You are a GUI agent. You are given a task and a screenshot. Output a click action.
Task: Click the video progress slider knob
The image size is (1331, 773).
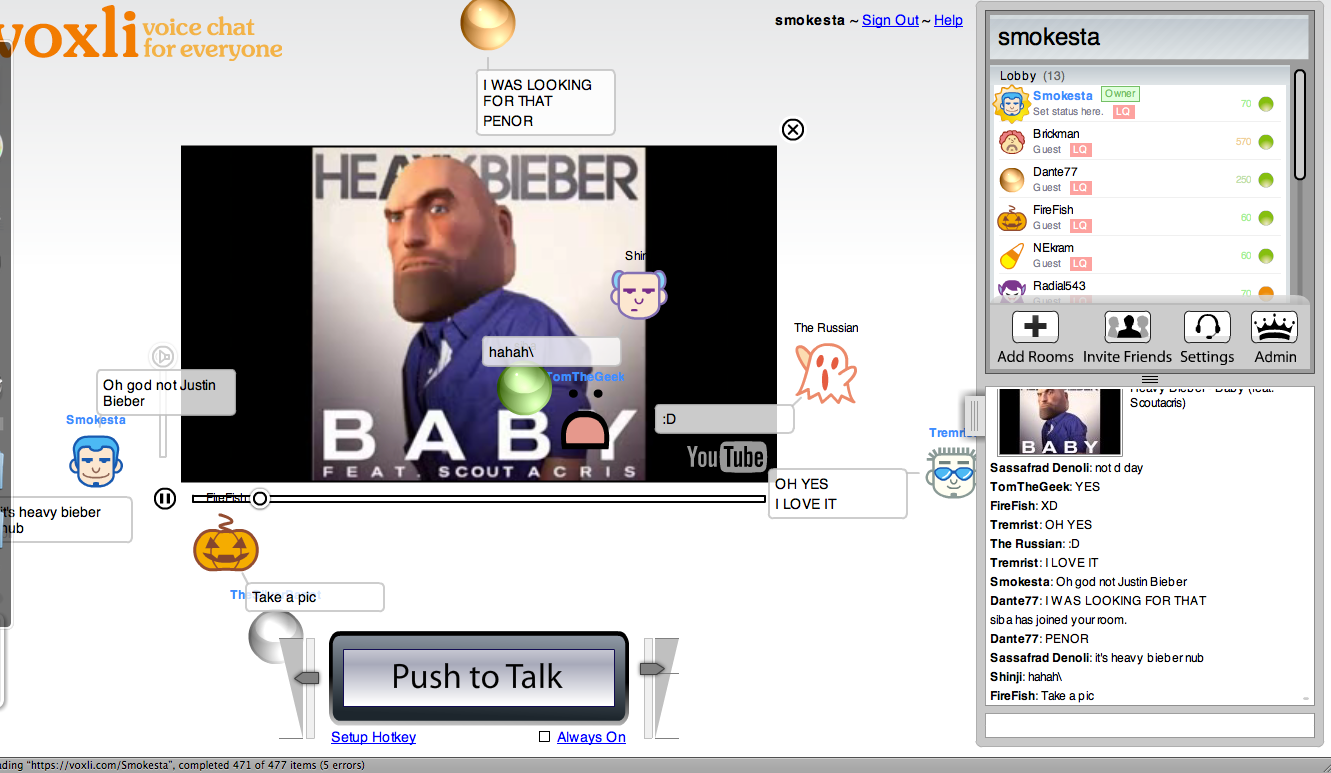coord(259,498)
